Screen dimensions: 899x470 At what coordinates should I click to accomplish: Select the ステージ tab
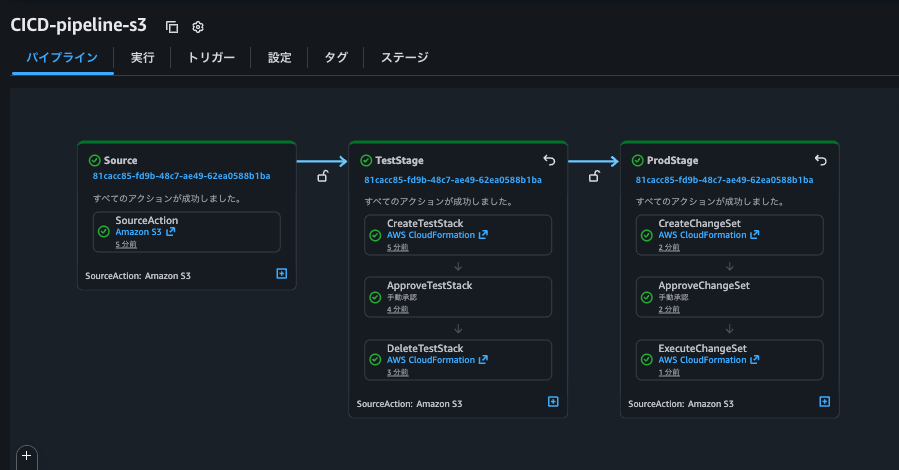coord(404,58)
